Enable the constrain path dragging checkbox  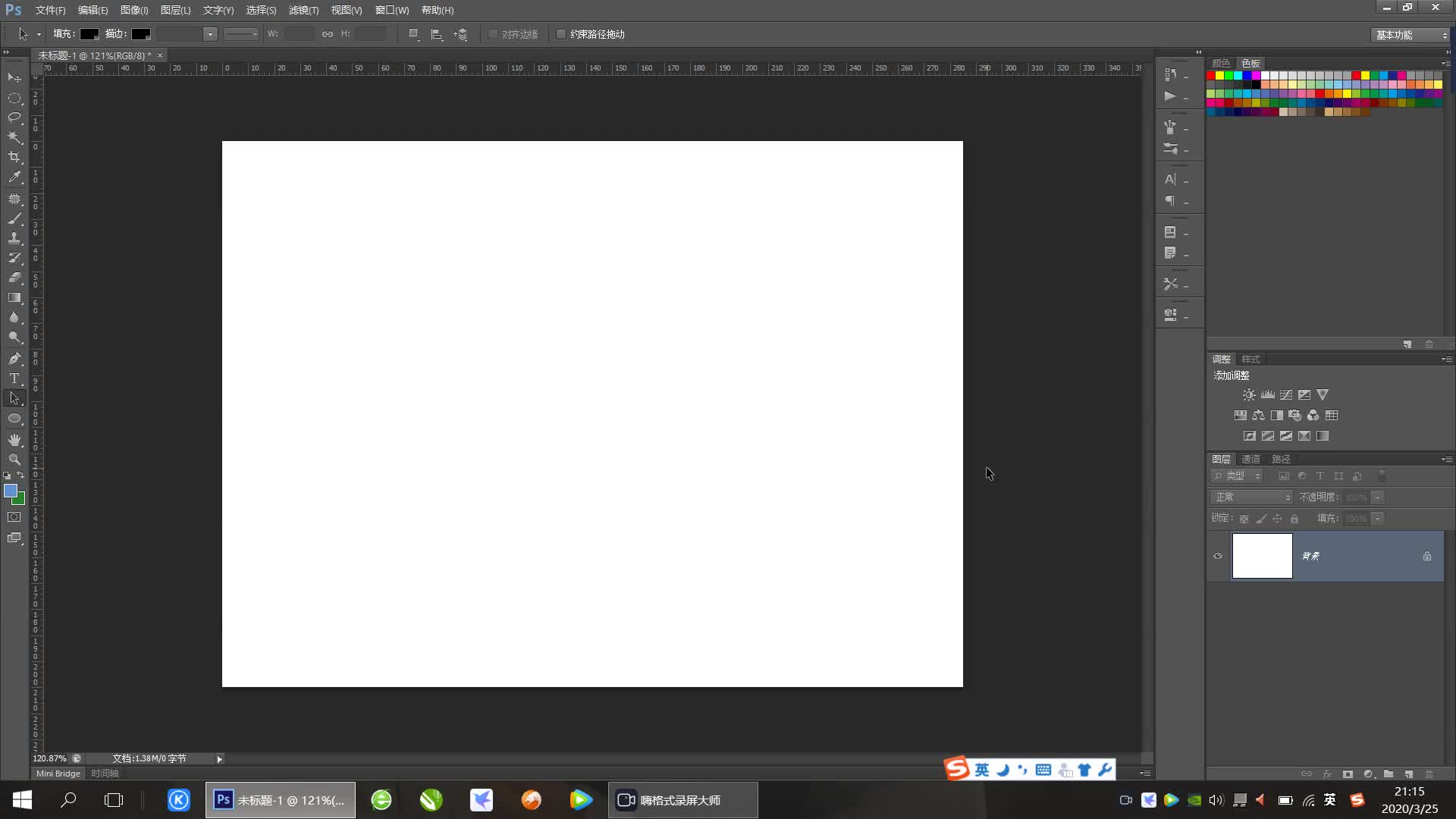[x=561, y=34]
